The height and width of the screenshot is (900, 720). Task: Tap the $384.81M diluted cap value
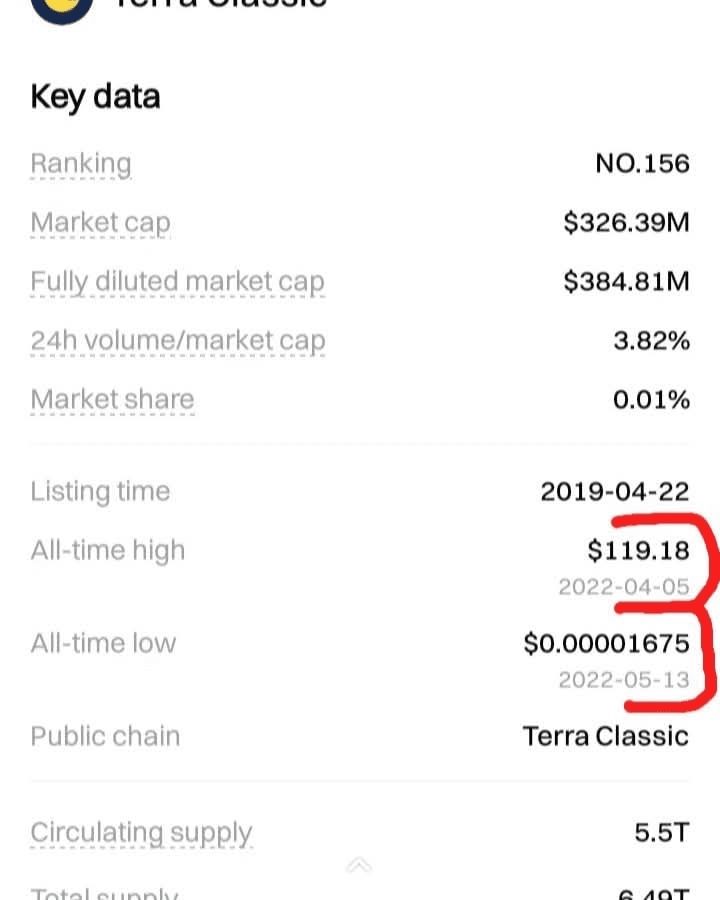click(626, 282)
